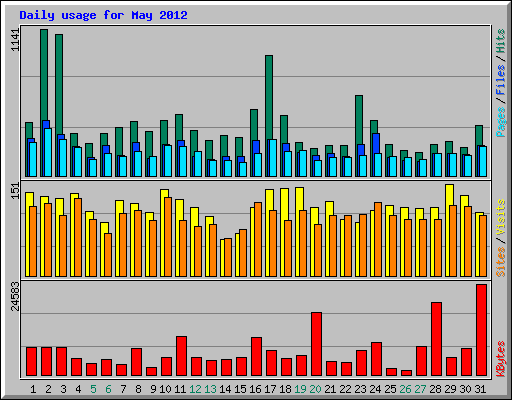512x400 pixels.
Task: Click the 'Hits' legend label
Action: pos(500,41)
